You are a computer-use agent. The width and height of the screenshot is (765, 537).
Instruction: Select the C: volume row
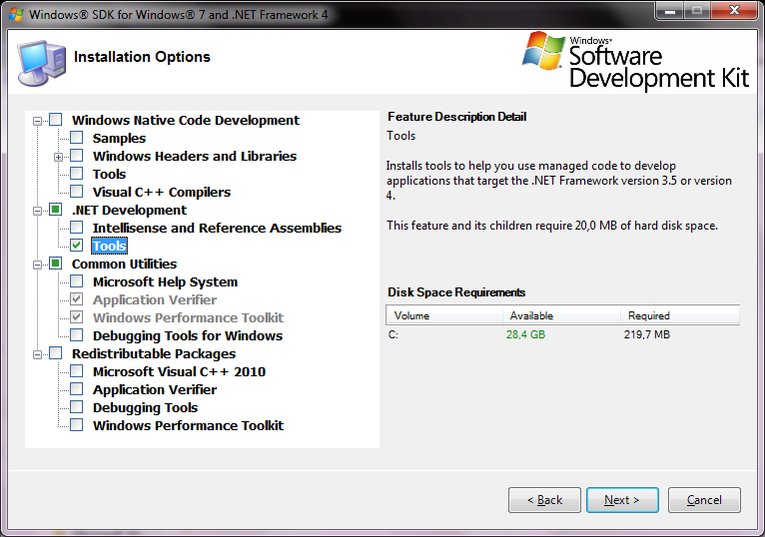563,335
